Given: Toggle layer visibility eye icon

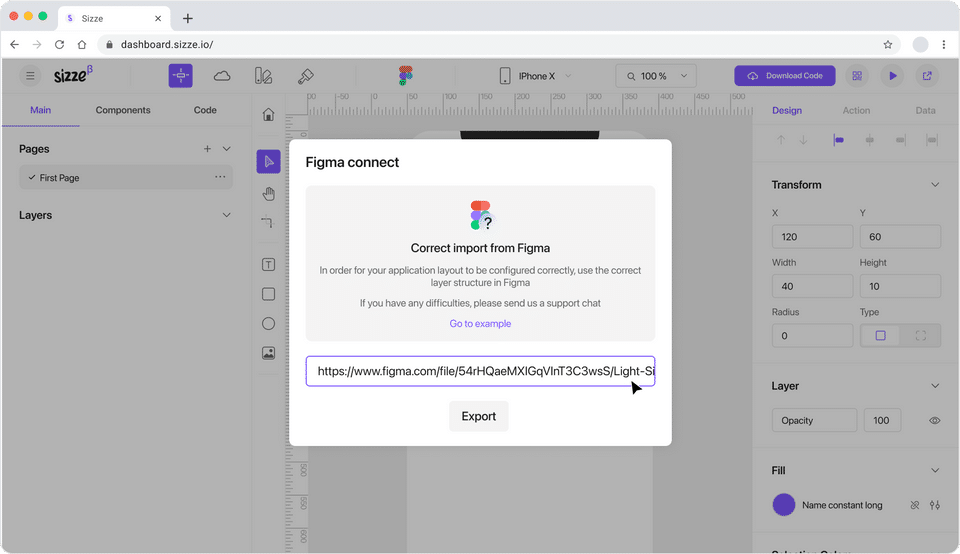Looking at the screenshot, I should coord(934,421).
